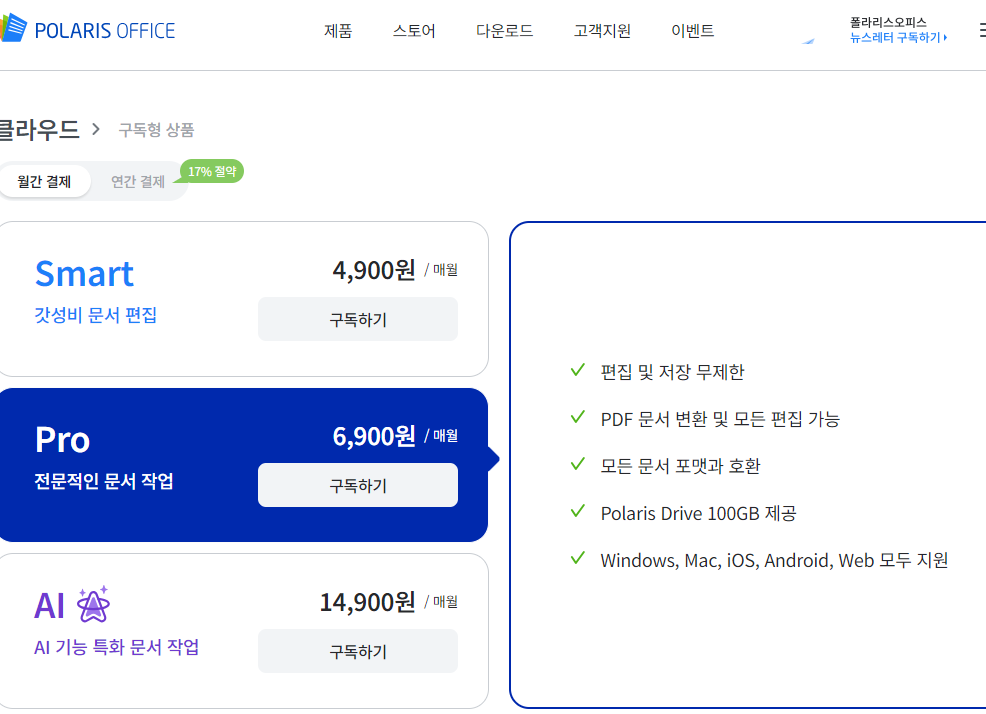
Task: Click the breadcrumb chevron after 클라우드
Action: click(96, 129)
